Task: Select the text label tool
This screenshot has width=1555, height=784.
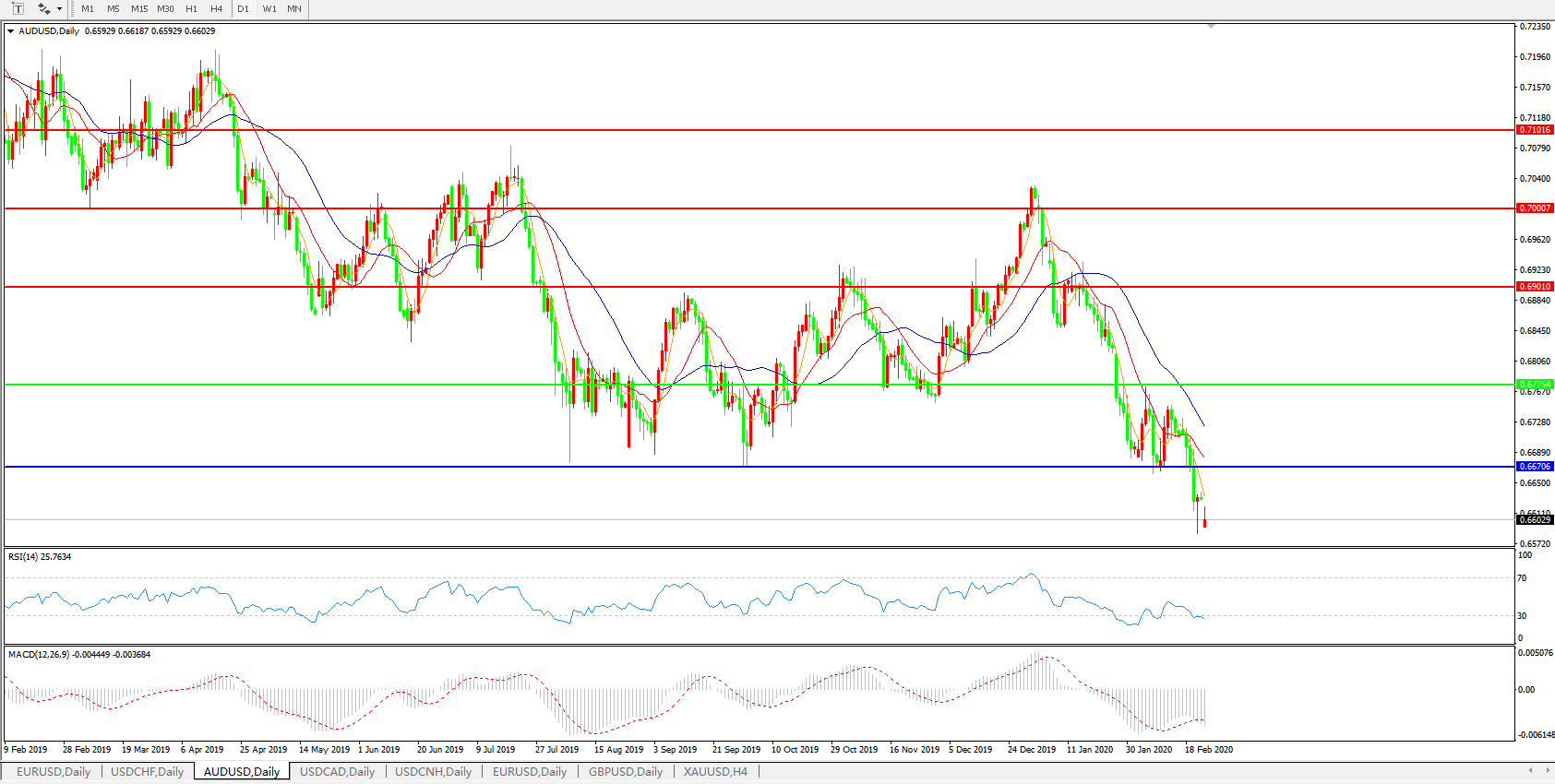Action: [17, 8]
